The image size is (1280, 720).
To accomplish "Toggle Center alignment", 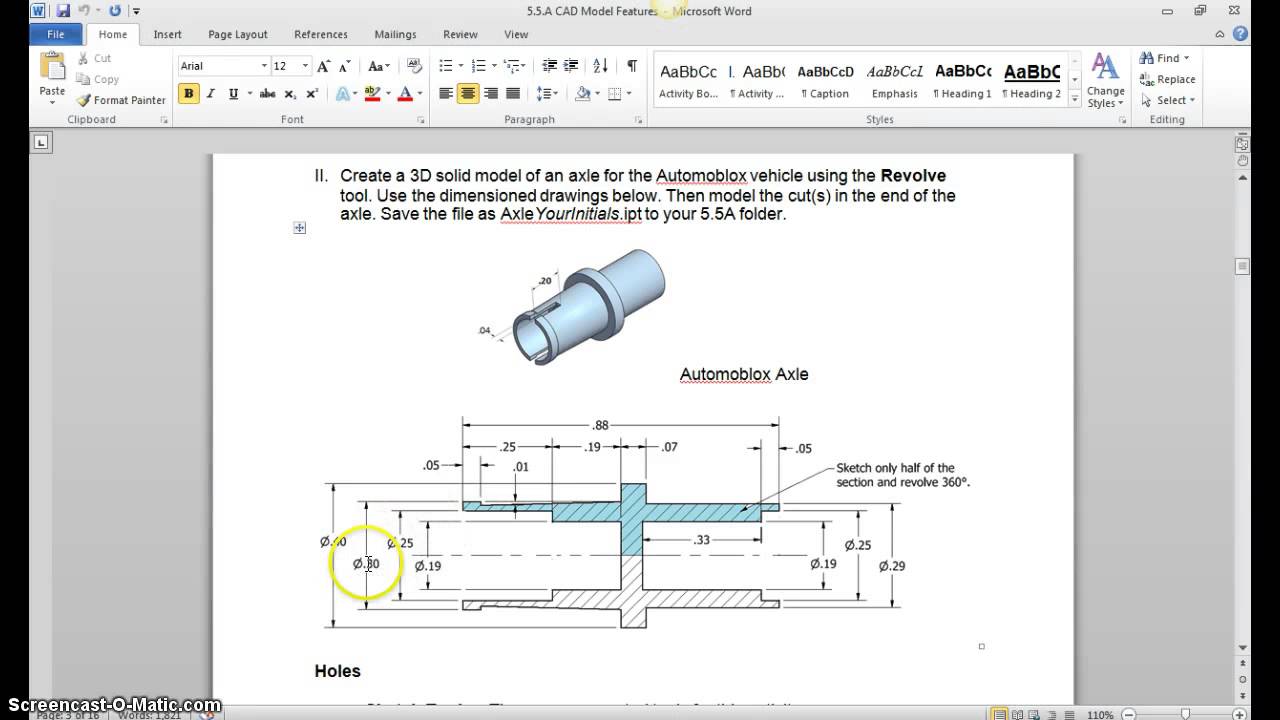I will click(x=468, y=94).
